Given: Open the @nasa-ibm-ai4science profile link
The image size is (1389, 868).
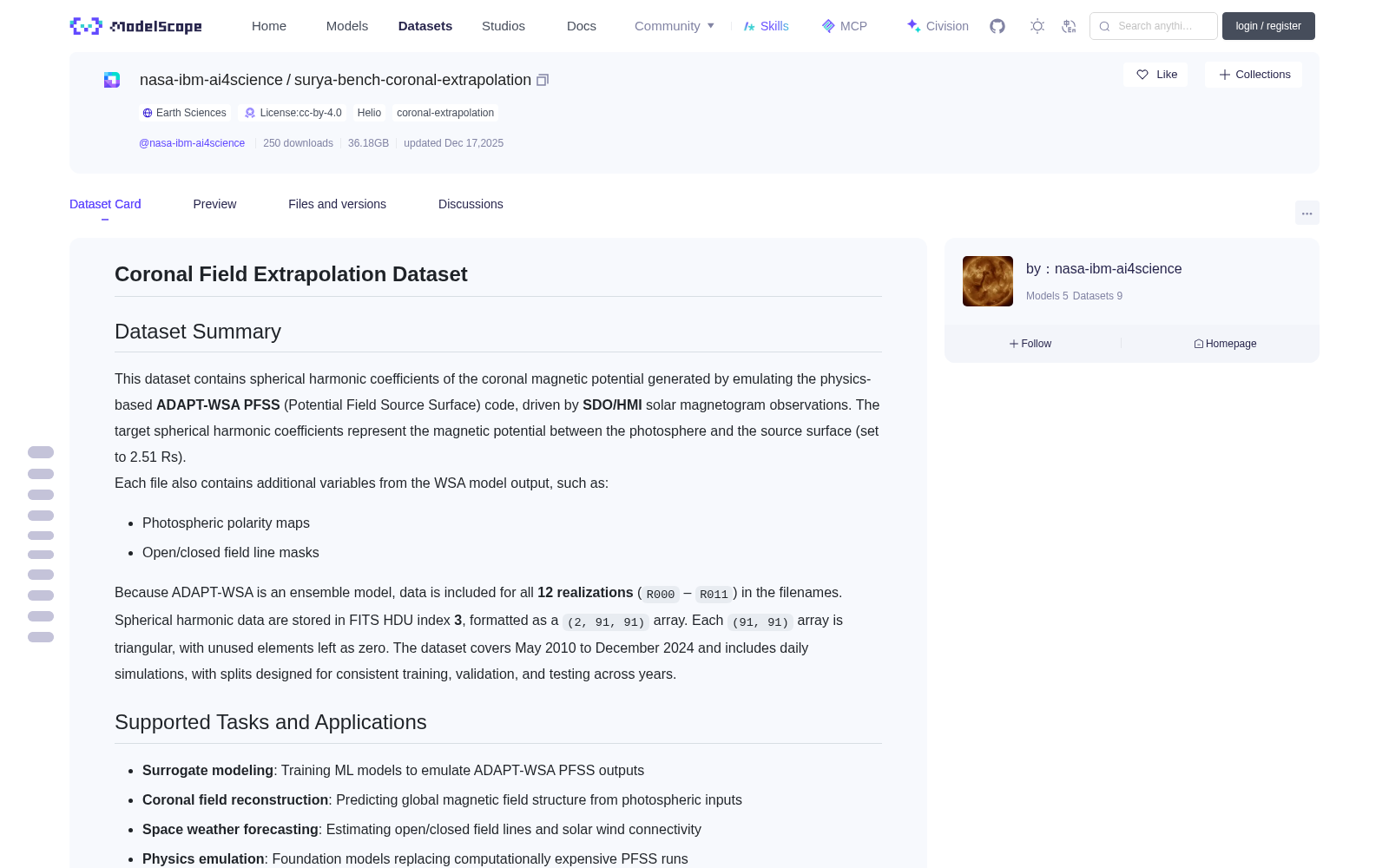Looking at the screenshot, I should click(x=192, y=143).
